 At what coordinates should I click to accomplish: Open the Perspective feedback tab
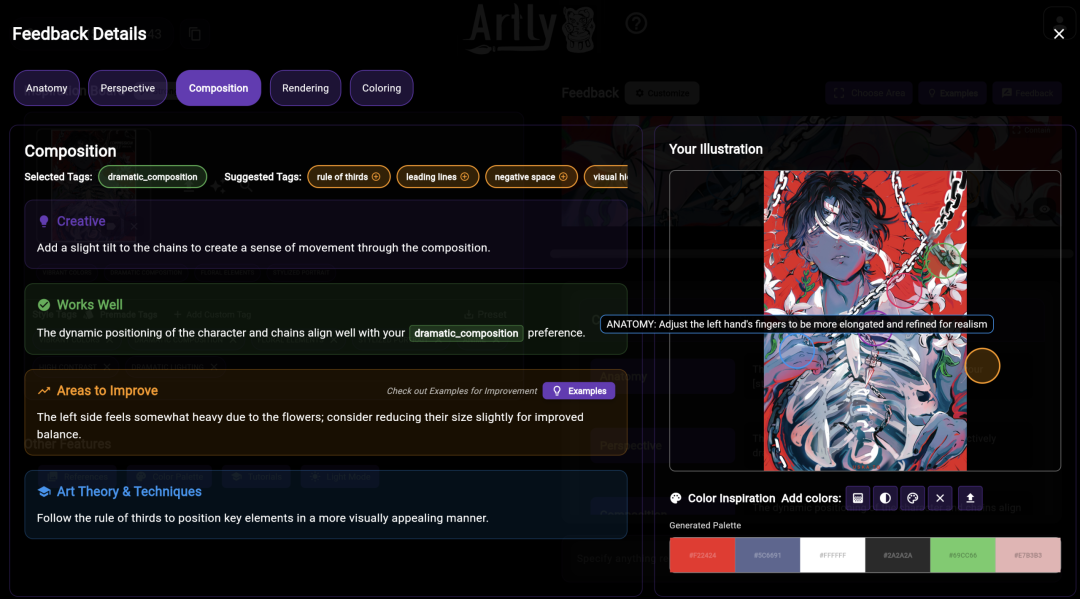click(127, 88)
